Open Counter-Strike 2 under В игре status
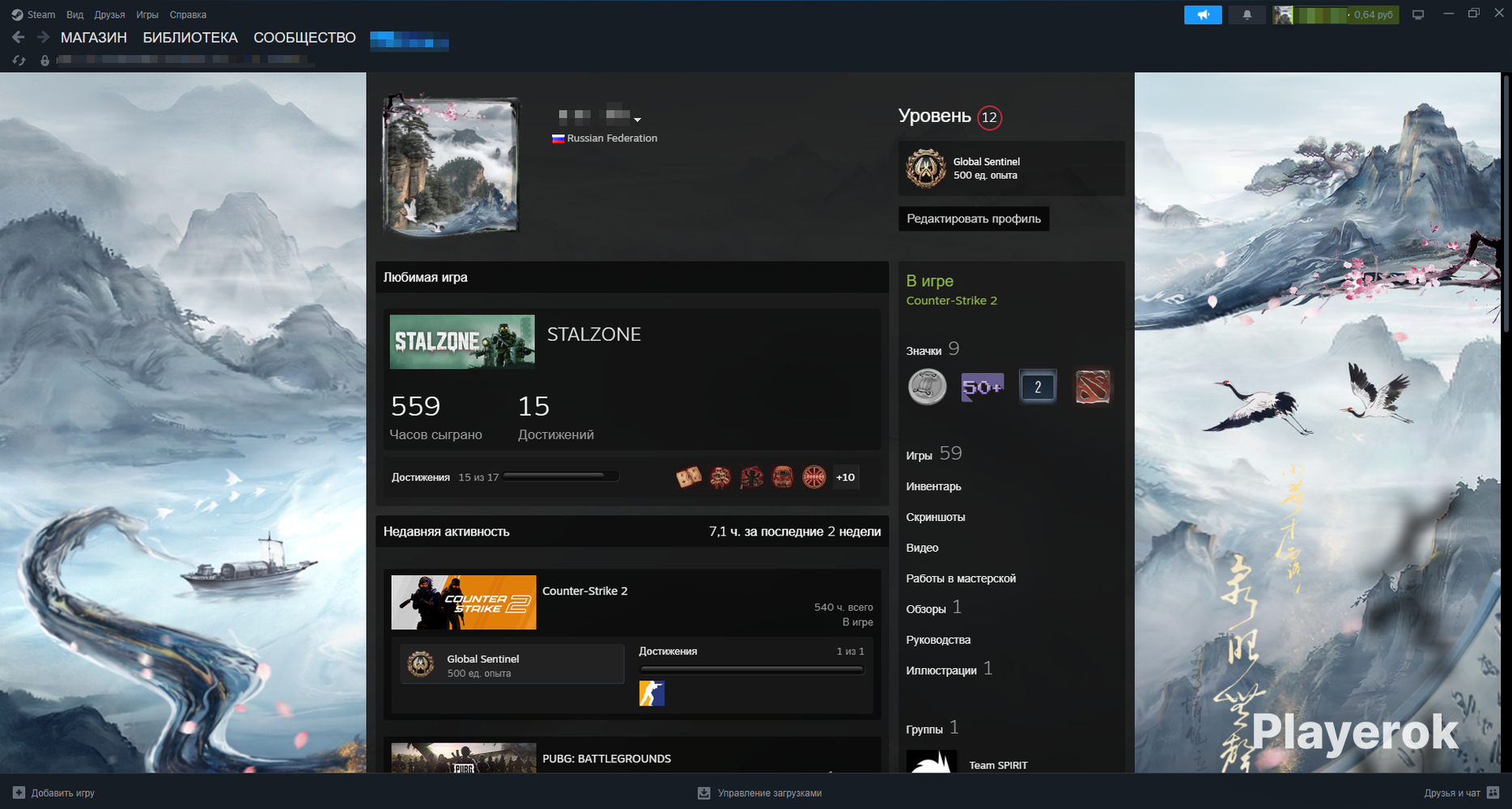This screenshot has width=1512, height=809. pos(952,300)
